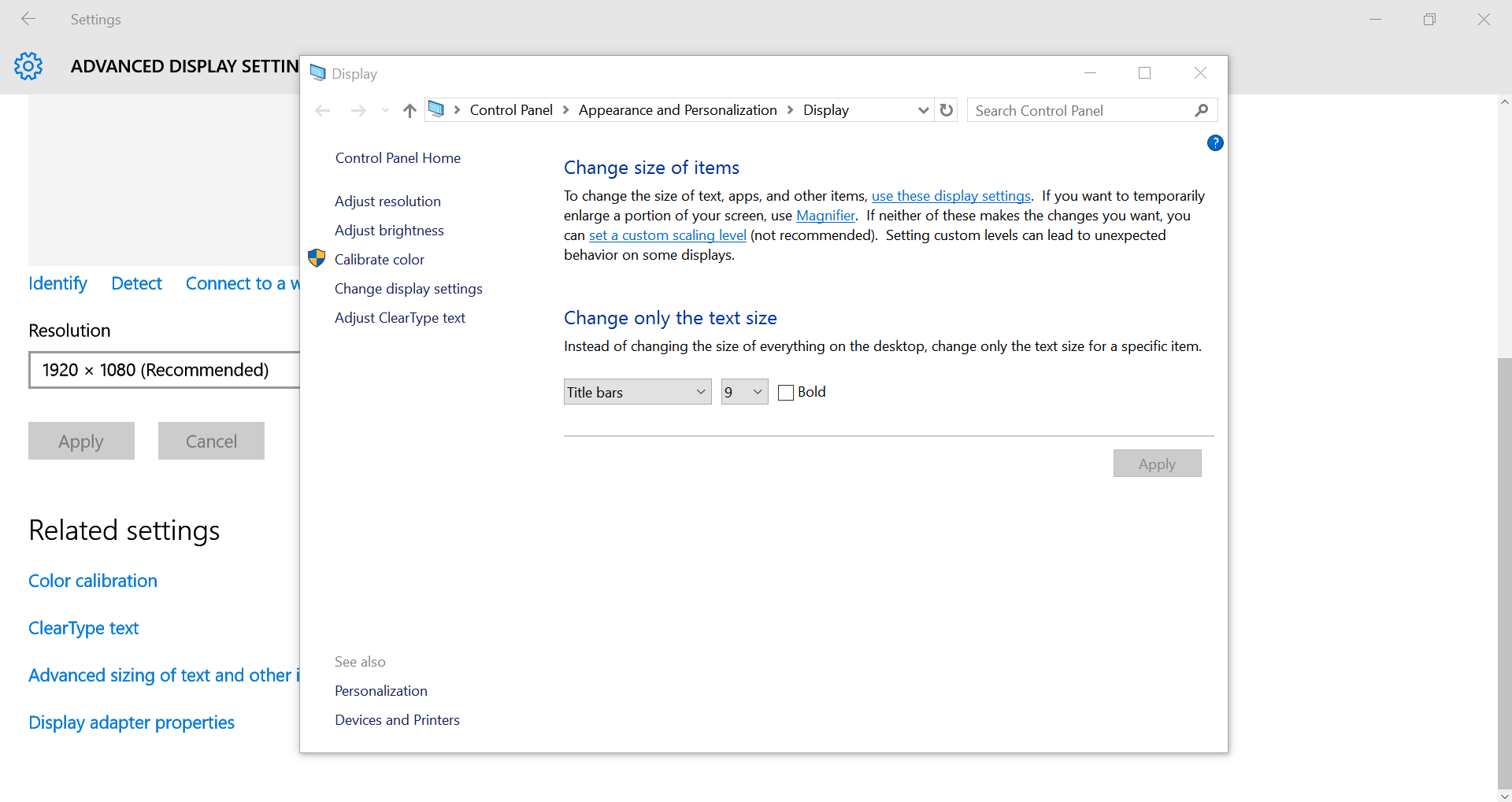The height and width of the screenshot is (802, 1512).
Task: Open Control Panel Home
Action: (x=398, y=158)
